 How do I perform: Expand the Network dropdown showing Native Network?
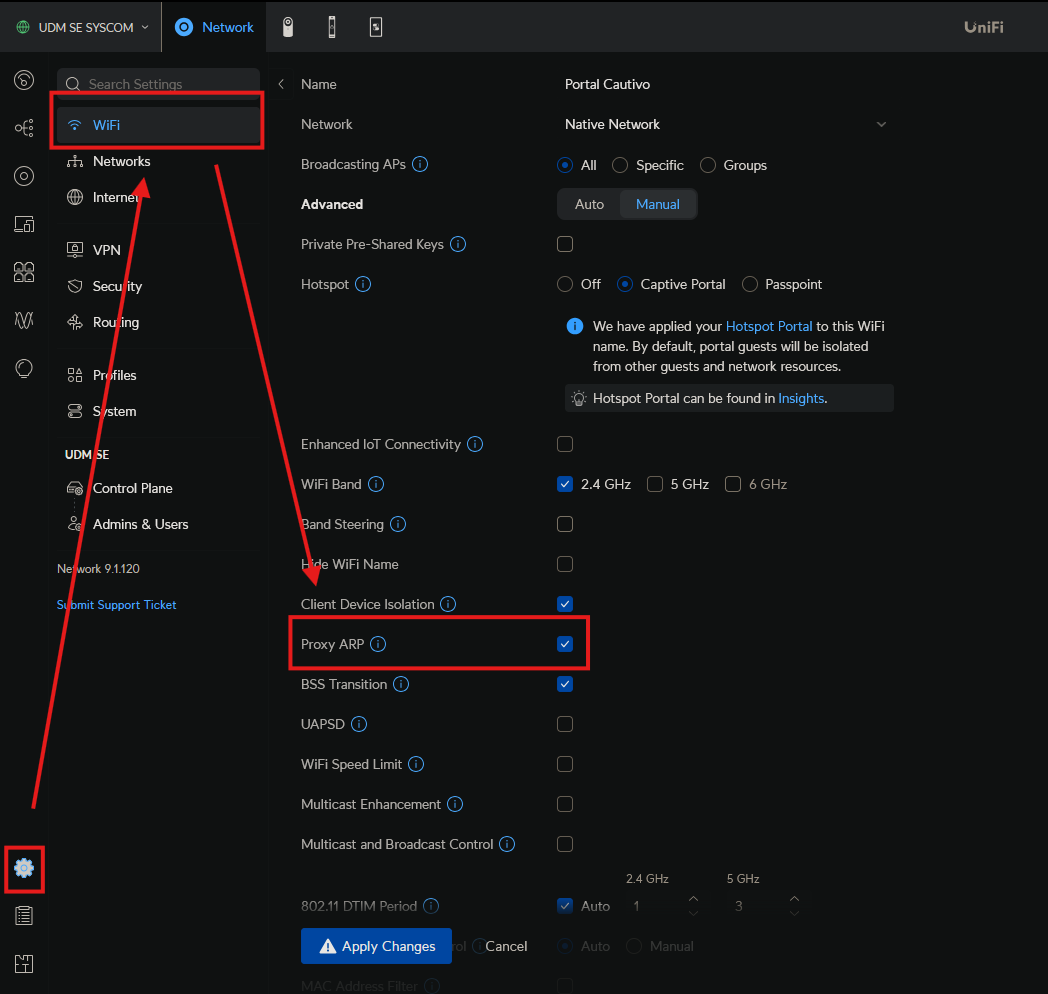[x=726, y=124]
